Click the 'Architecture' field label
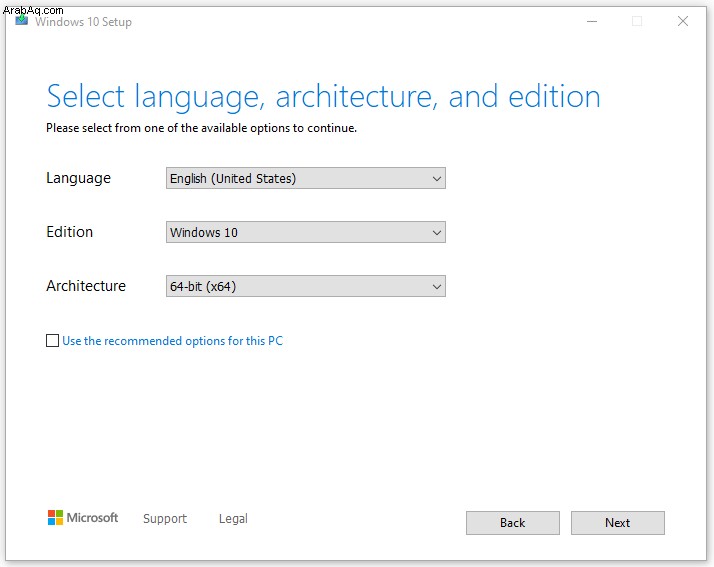714x567 pixels. click(86, 286)
